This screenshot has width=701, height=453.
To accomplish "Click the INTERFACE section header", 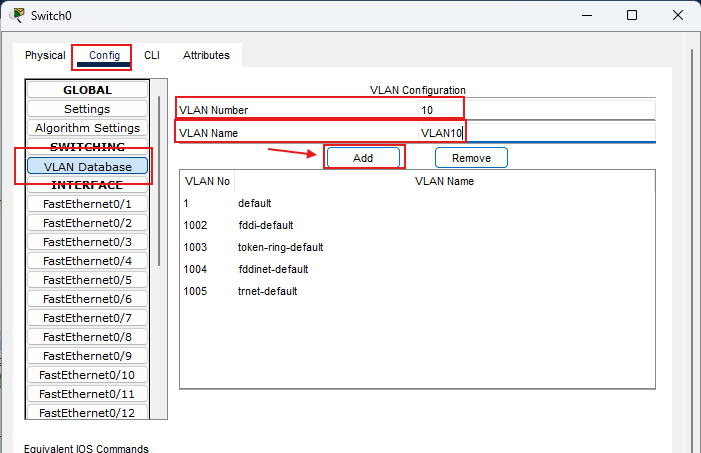I will click(x=88, y=185).
